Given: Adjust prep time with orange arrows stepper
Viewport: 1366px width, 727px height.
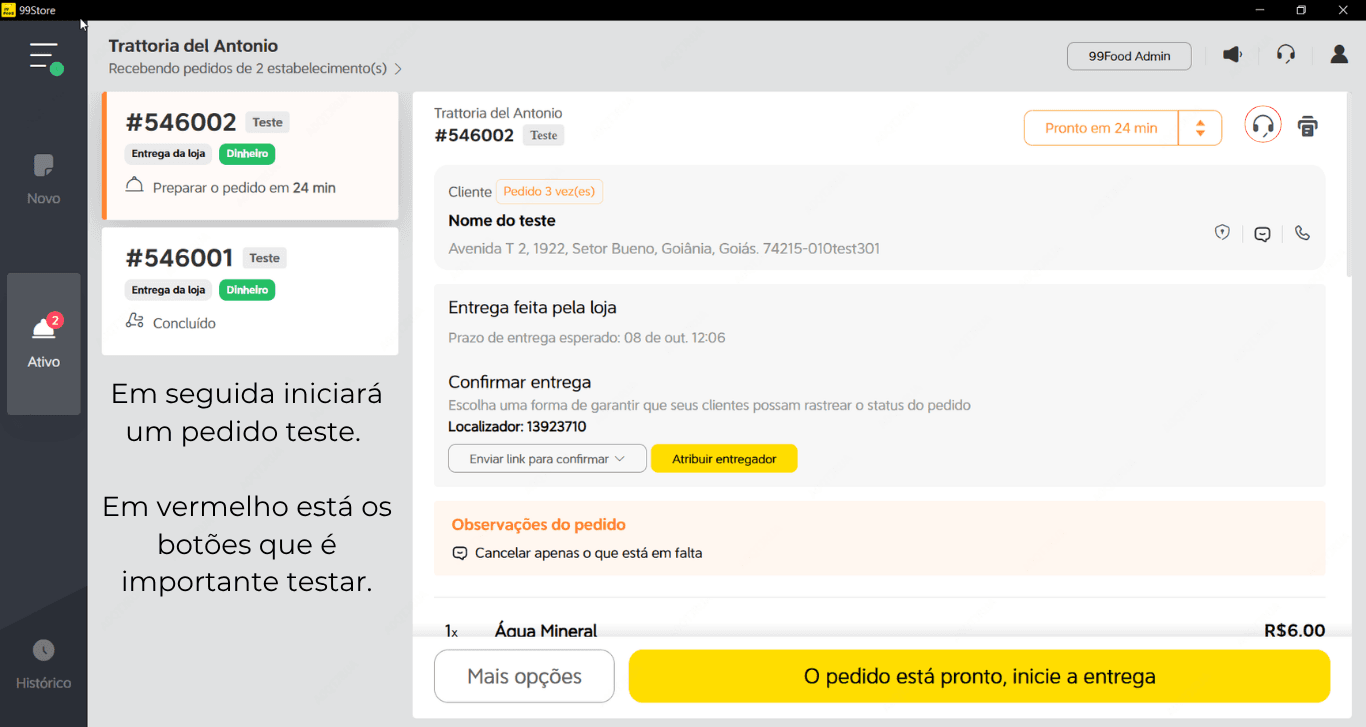Looking at the screenshot, I should 1200,128.
